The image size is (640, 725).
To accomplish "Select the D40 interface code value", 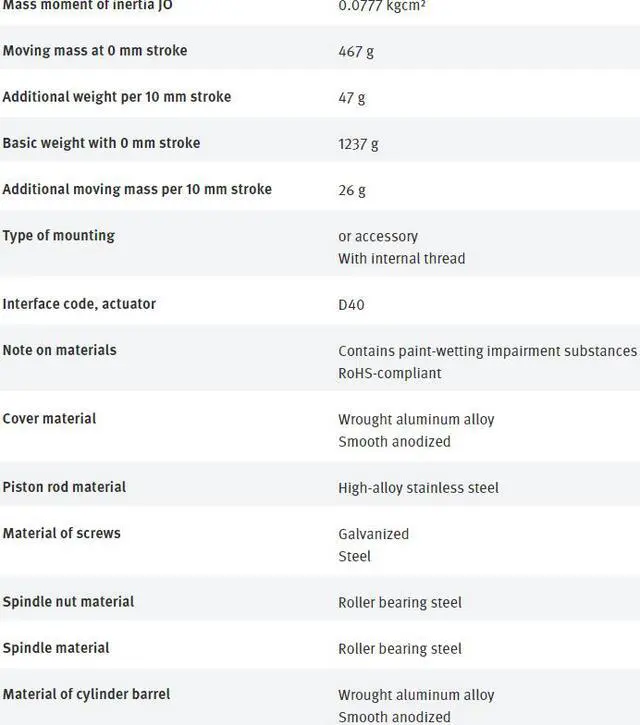I will (351, 304).
